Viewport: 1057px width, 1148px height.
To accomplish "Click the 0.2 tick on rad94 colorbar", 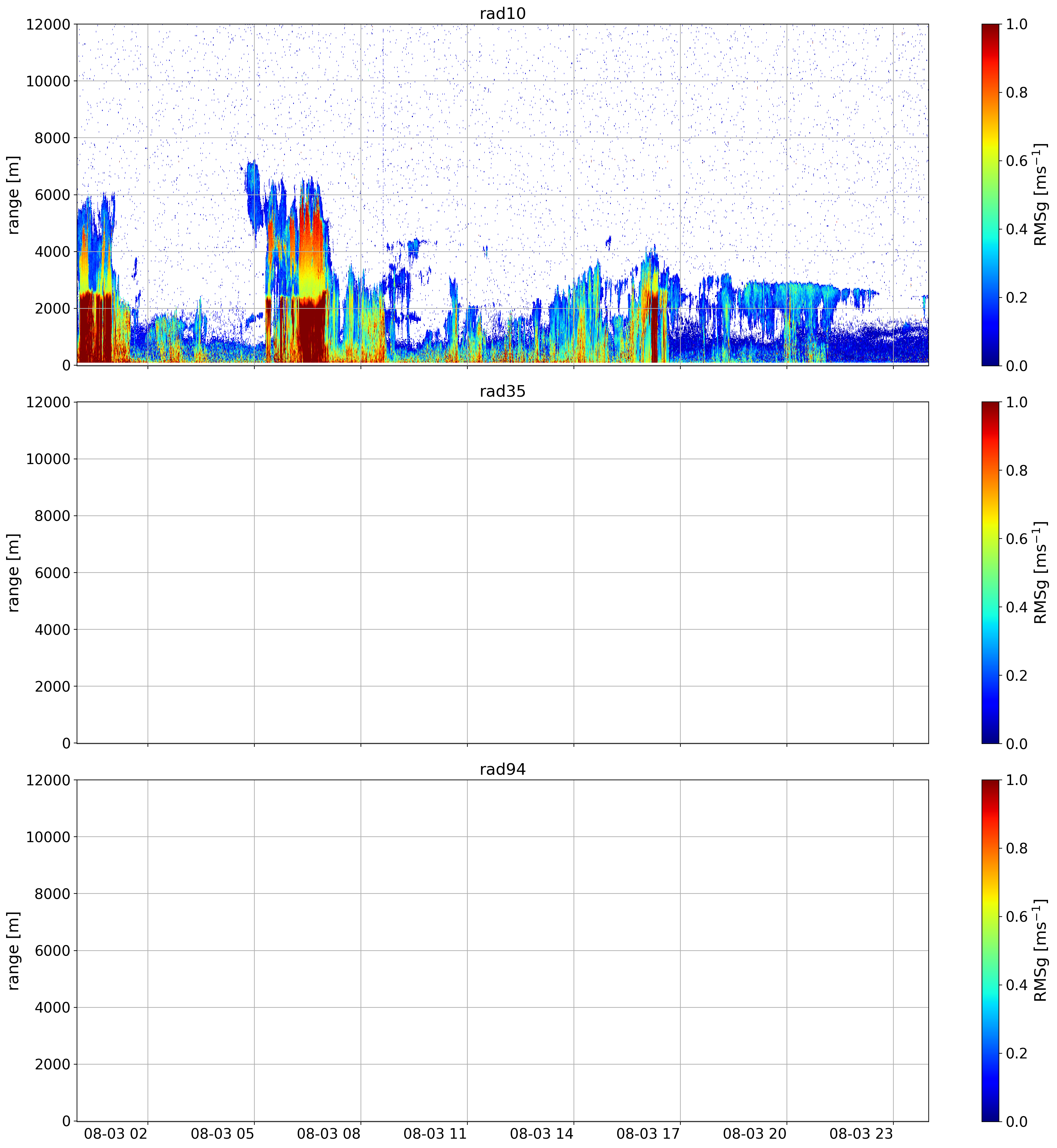I will tap(1016, 1053).
